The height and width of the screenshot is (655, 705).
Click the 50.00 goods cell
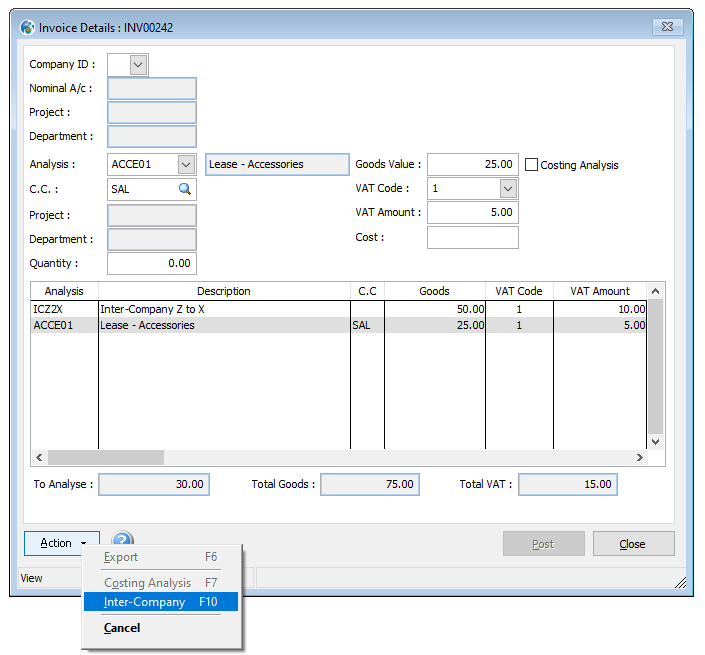coord(435,309)
